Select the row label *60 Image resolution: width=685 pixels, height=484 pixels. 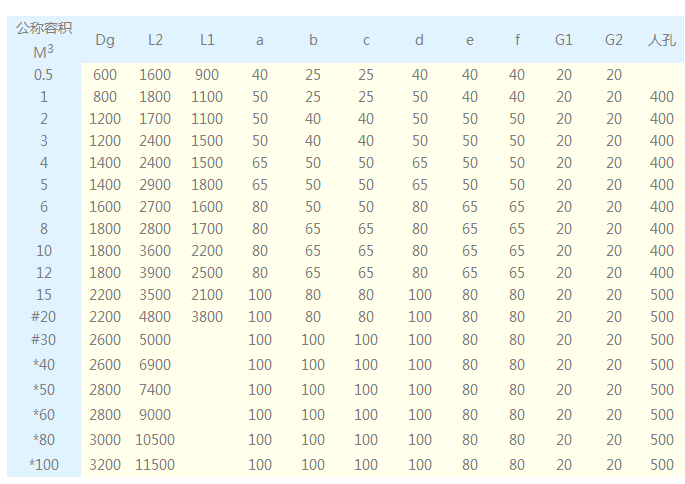point(44,415)
